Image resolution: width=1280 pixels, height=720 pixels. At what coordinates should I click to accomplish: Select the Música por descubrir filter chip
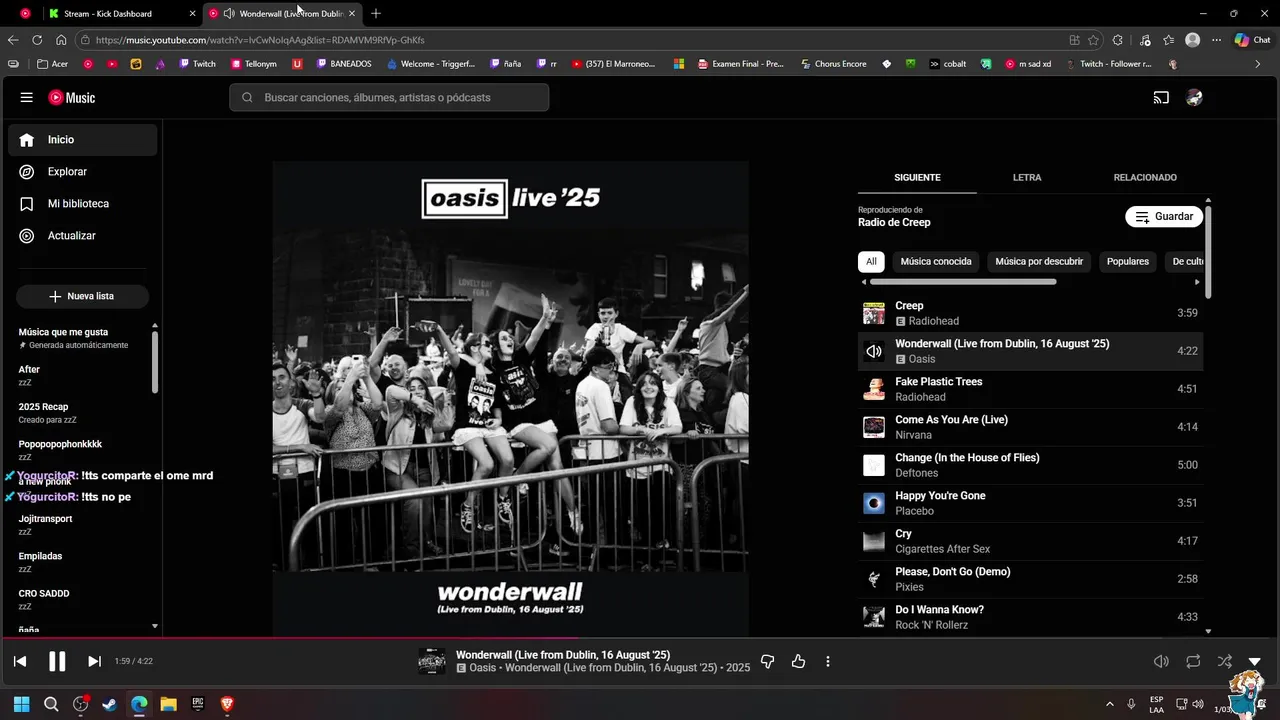click(x=1039, y=262)
